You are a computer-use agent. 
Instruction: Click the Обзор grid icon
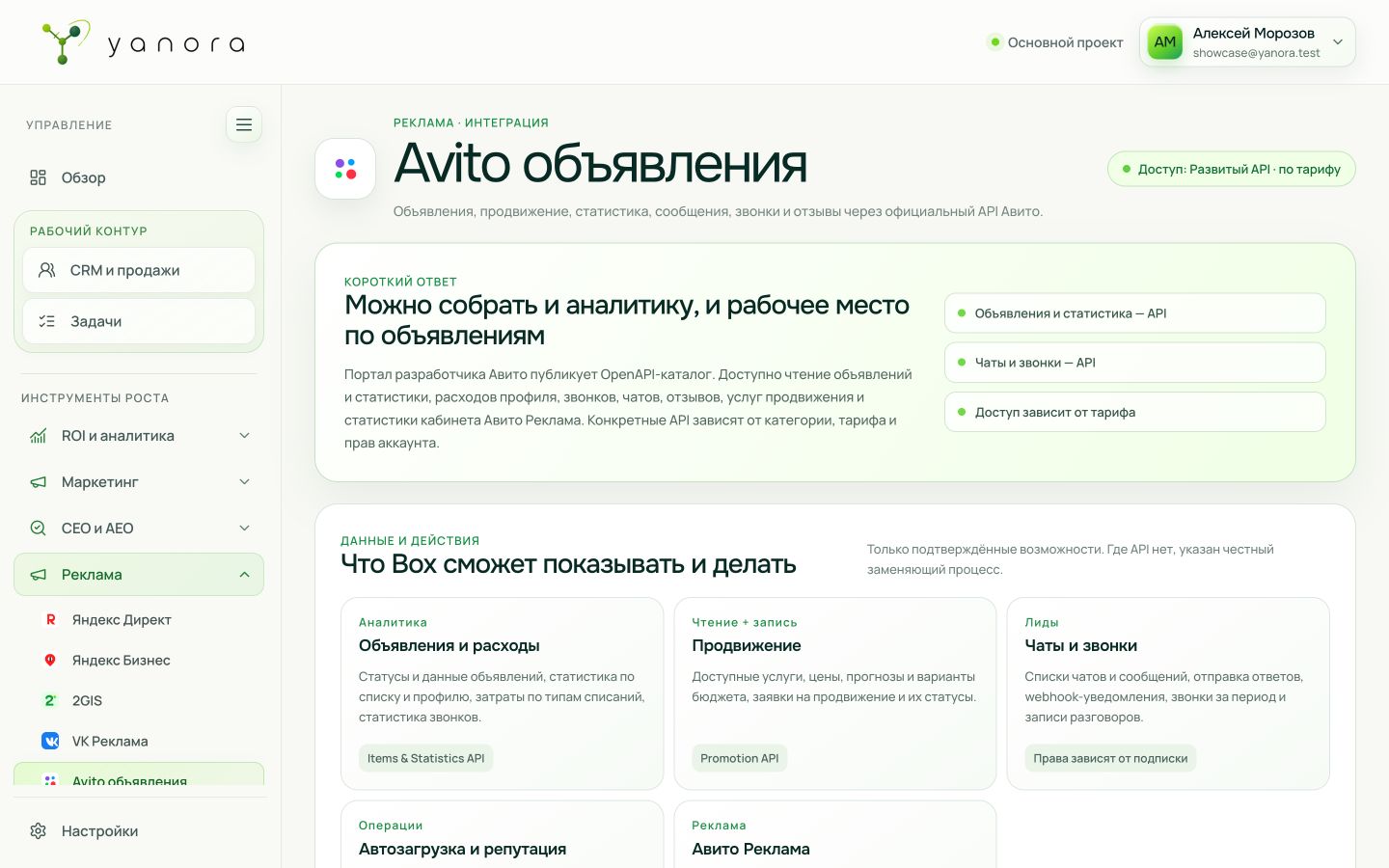coord(39,177)
